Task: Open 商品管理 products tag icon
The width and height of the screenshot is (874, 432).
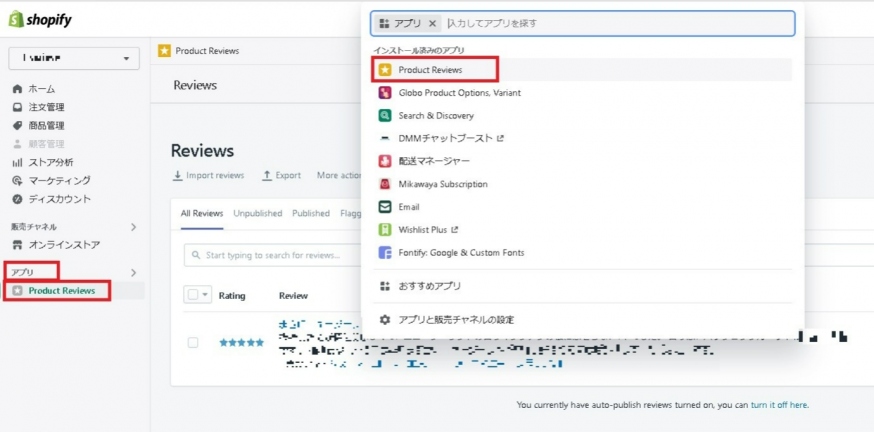Action: tap(17, 125)
